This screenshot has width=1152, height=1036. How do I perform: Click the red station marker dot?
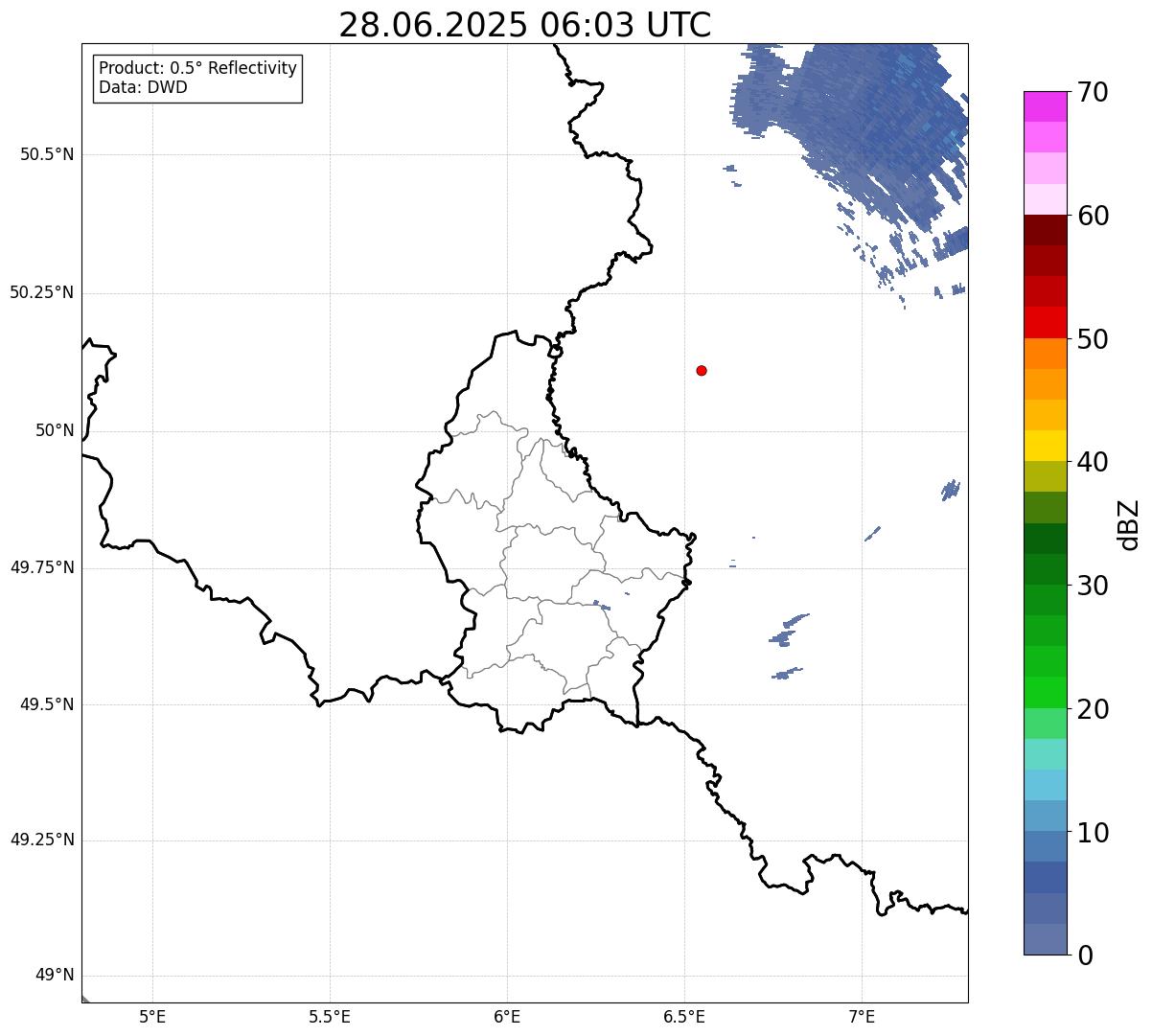pos(702,370)
